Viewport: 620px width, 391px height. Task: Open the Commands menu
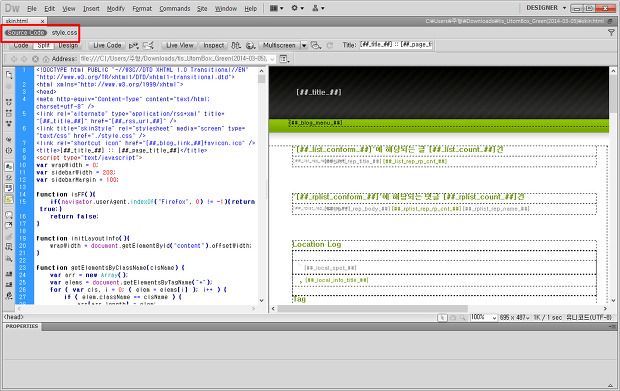point(175,8)
